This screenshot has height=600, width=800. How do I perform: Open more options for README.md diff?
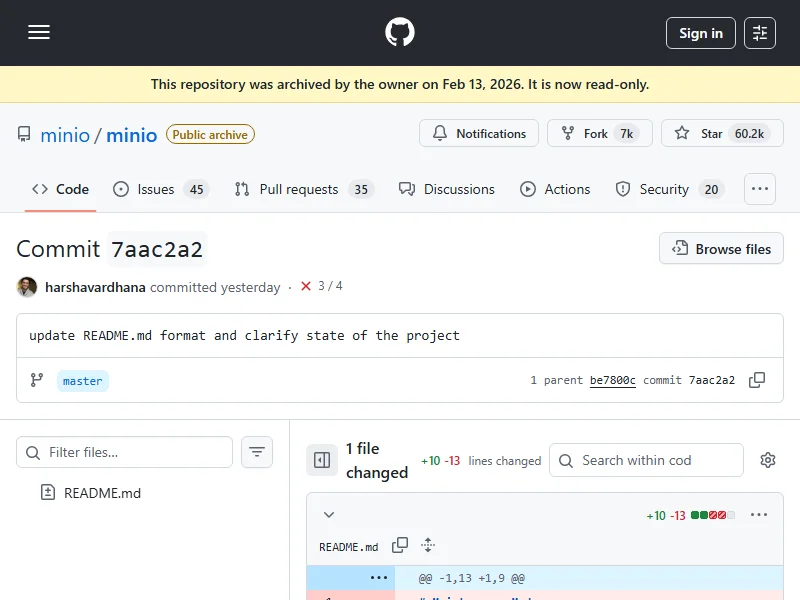[759, 515]
